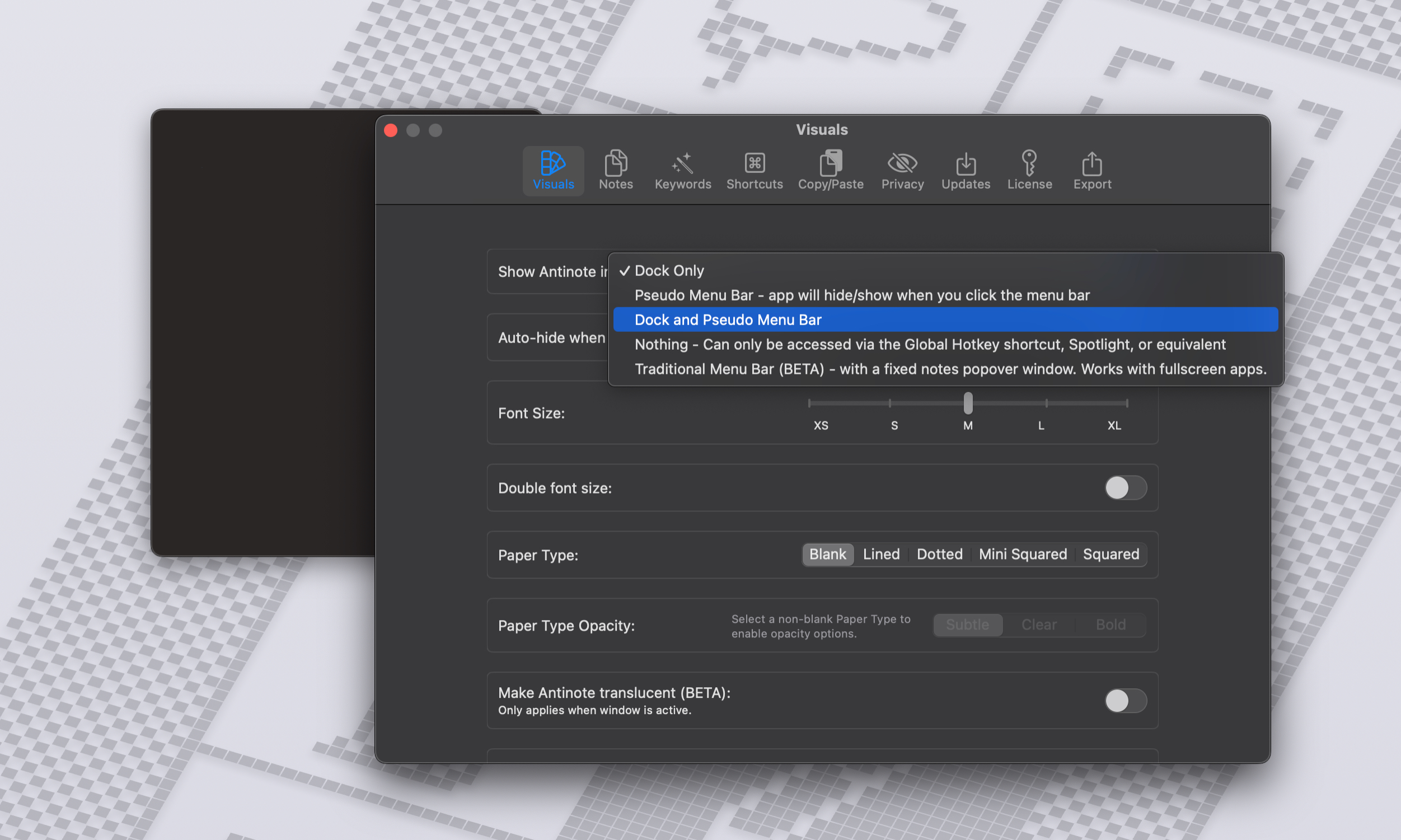Turn on Make Antinote translucent
This screenshot has height=840, width=1401.
click(x=1125, y=701)
